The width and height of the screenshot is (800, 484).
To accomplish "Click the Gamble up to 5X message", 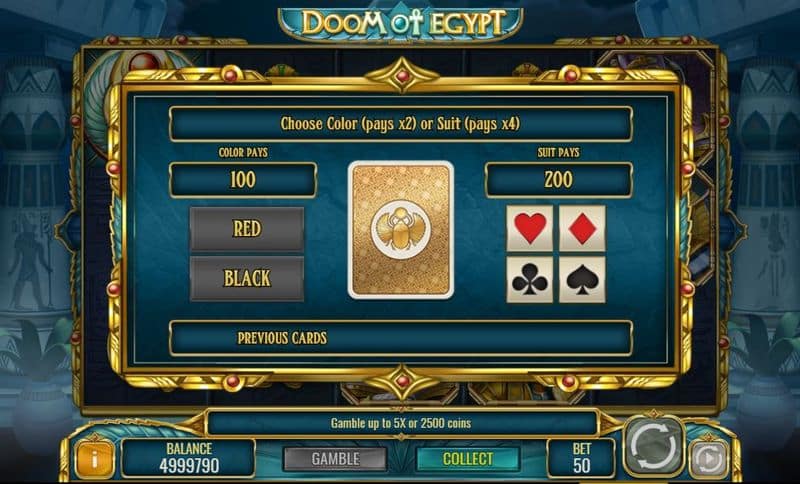I will pos(401,423).
